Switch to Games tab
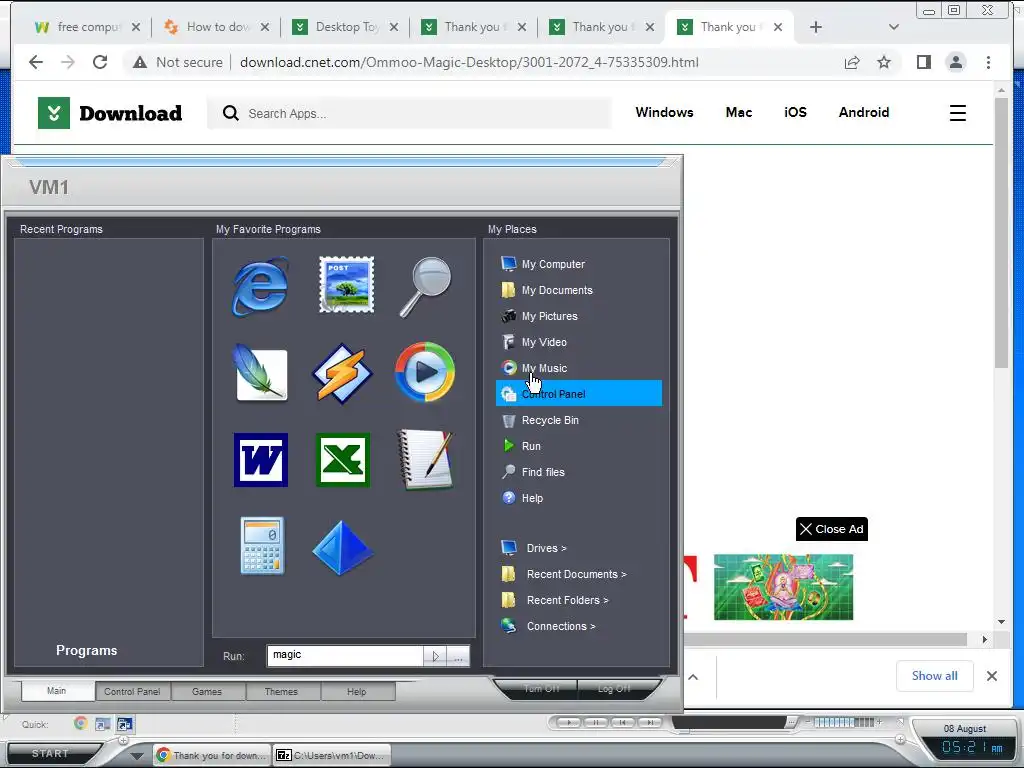The width and height of the screenshot is (1024, 768). [207, 692]
